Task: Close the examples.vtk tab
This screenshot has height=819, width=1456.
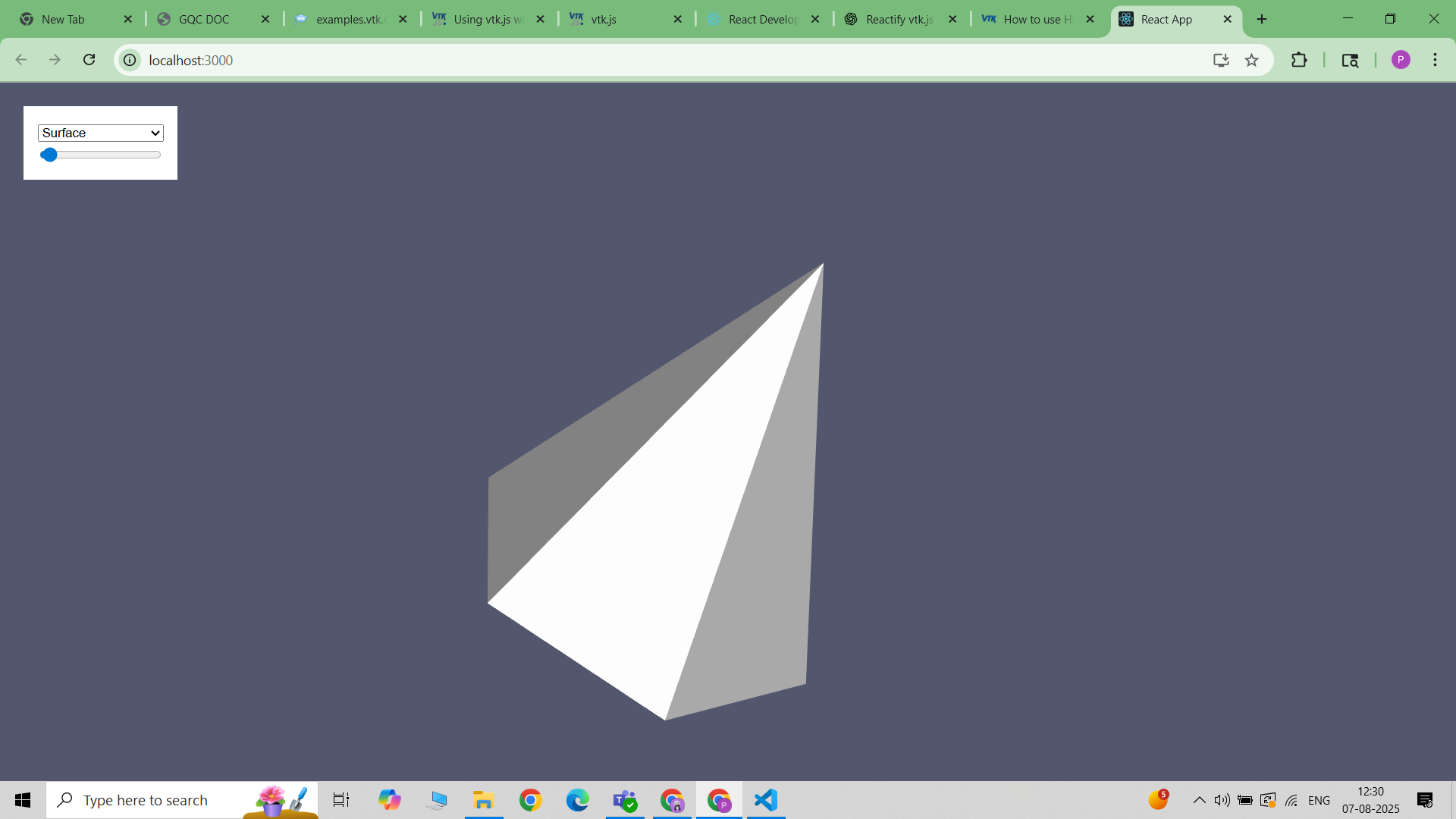Action: tap(403, 19)
